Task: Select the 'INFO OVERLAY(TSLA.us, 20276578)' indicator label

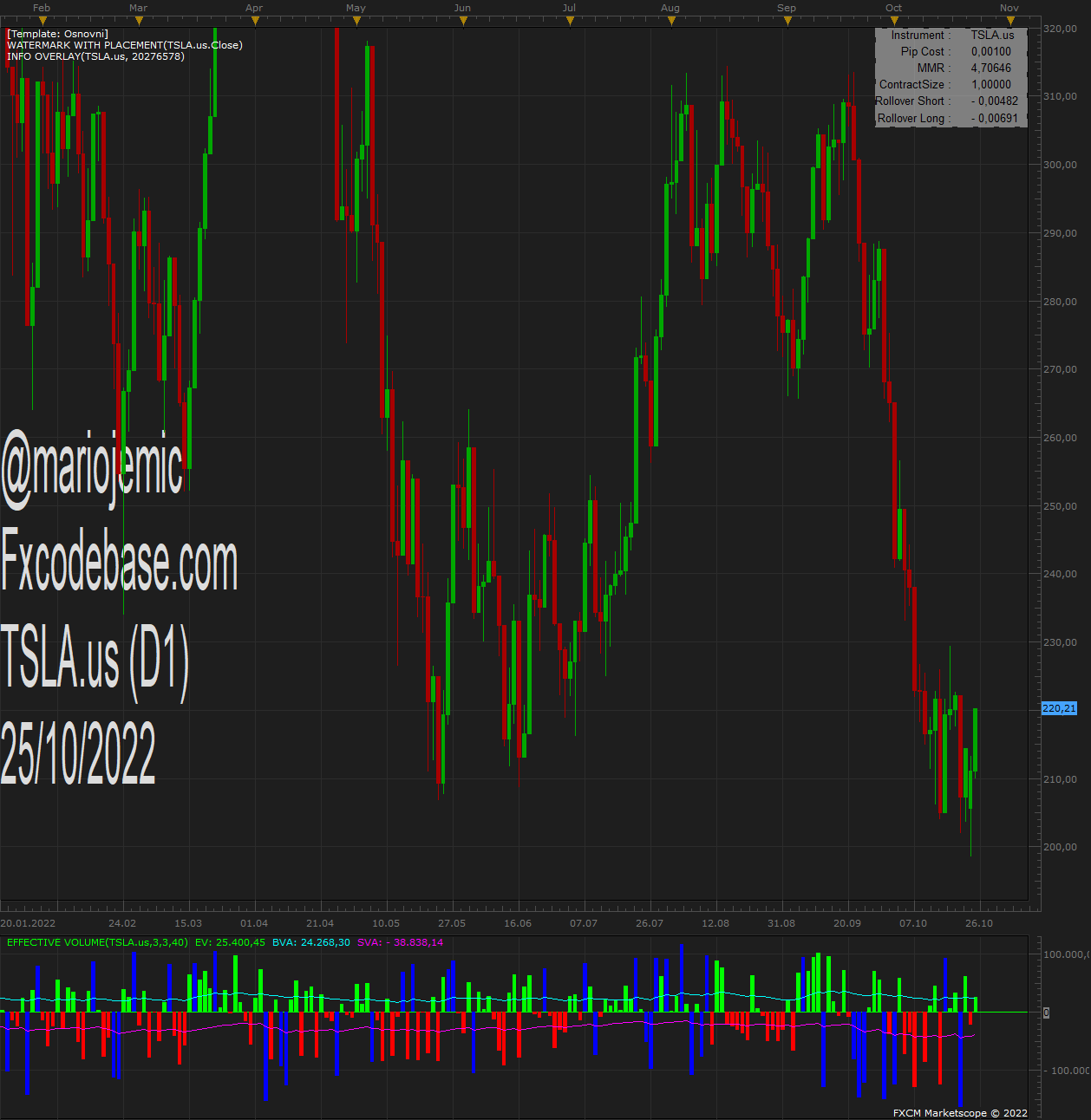Action: 95,56
